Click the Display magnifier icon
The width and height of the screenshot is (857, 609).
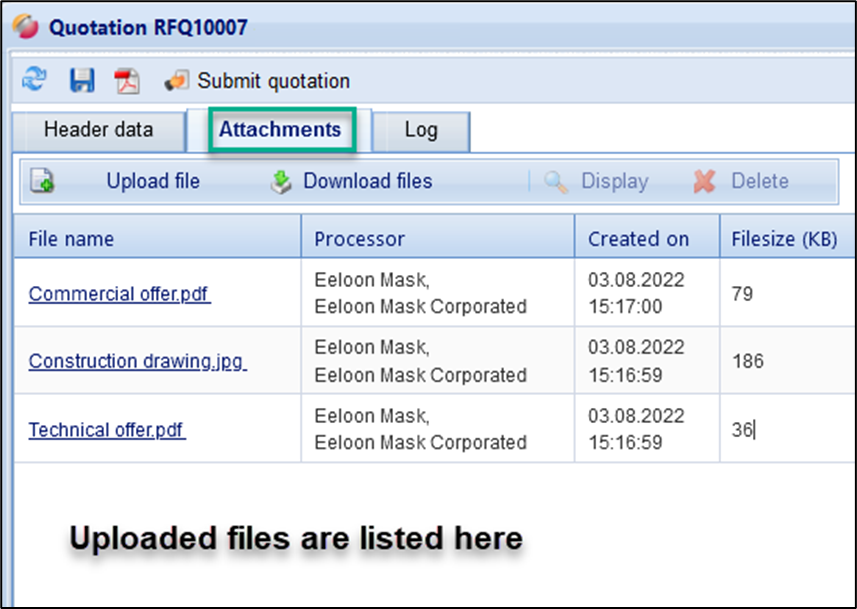[x=555, y=182]
